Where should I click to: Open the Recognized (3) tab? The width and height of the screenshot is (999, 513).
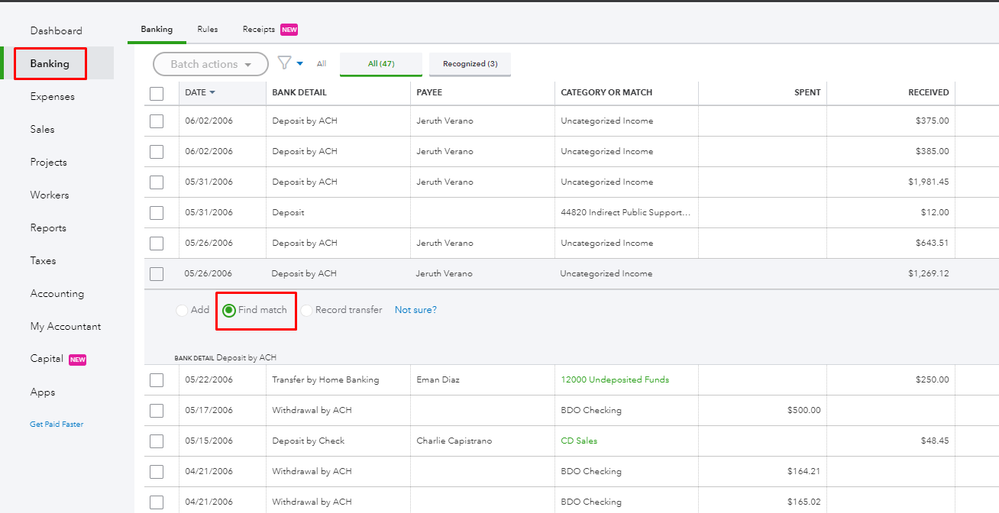click(x=470, y=64)
